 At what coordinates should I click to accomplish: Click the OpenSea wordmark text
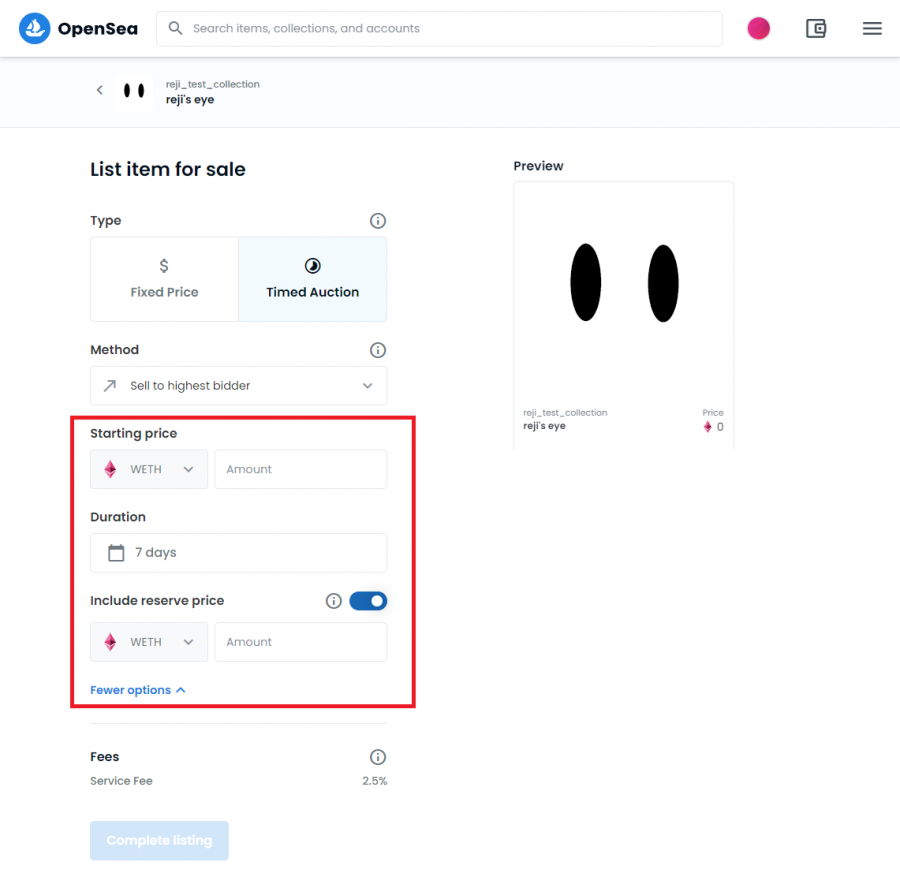(98, 28)
